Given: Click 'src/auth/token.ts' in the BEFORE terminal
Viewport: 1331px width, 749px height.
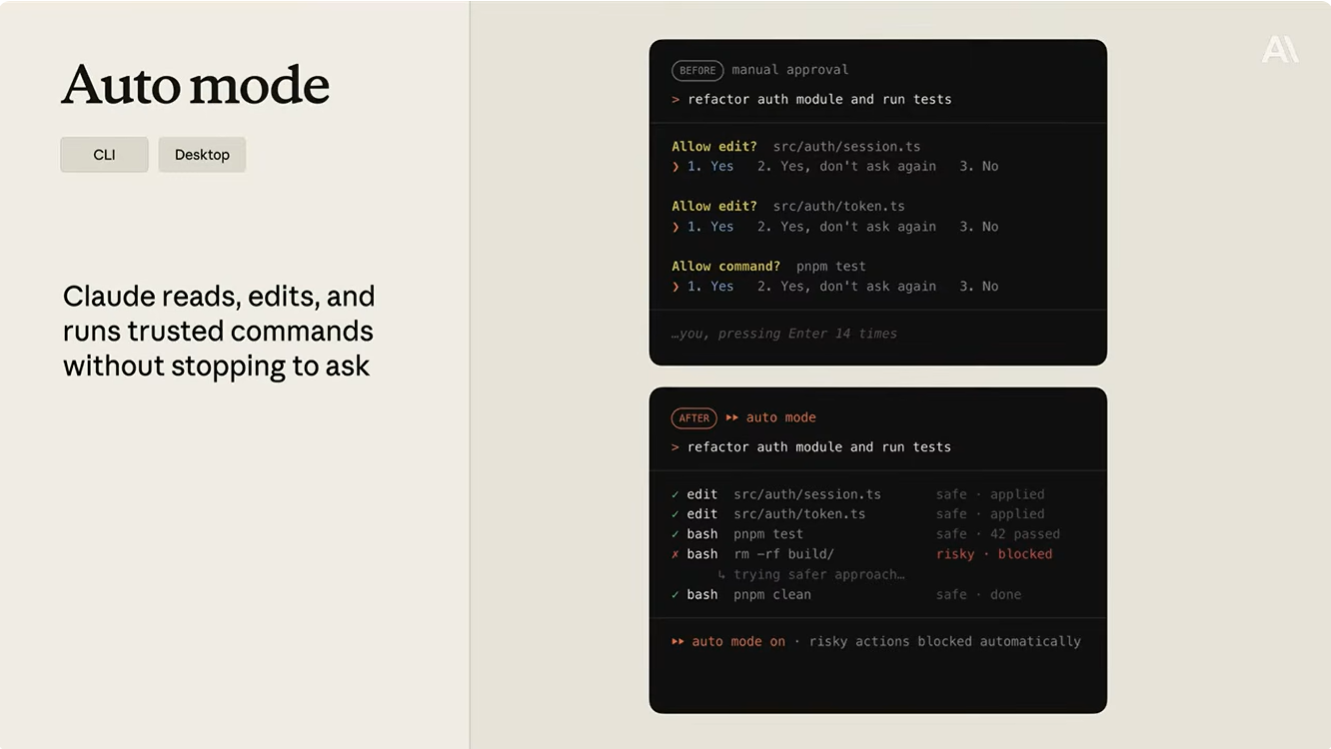Looking at the screenshot, I should click(839, 207).
